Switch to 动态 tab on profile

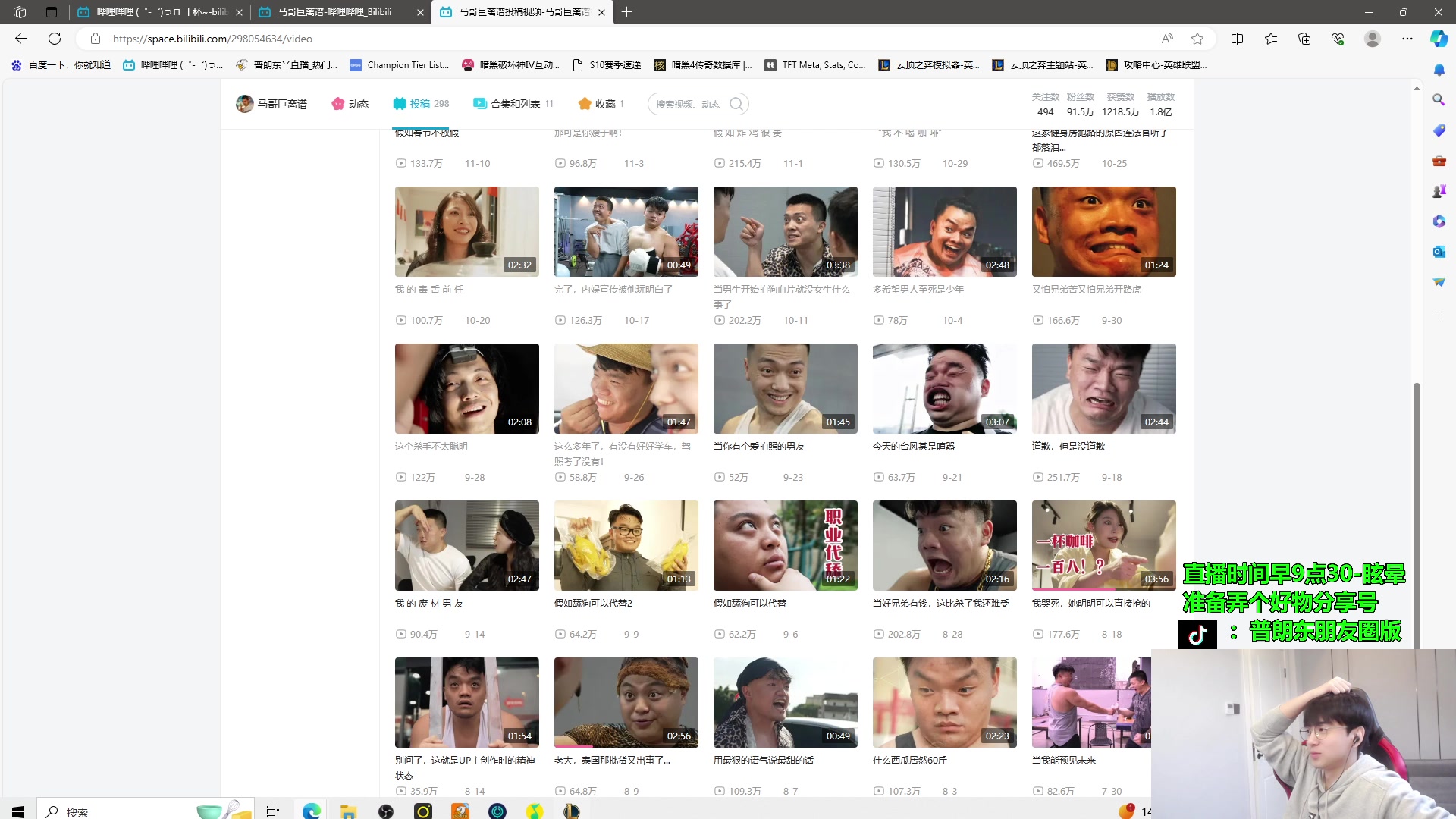tap(350, 104)
